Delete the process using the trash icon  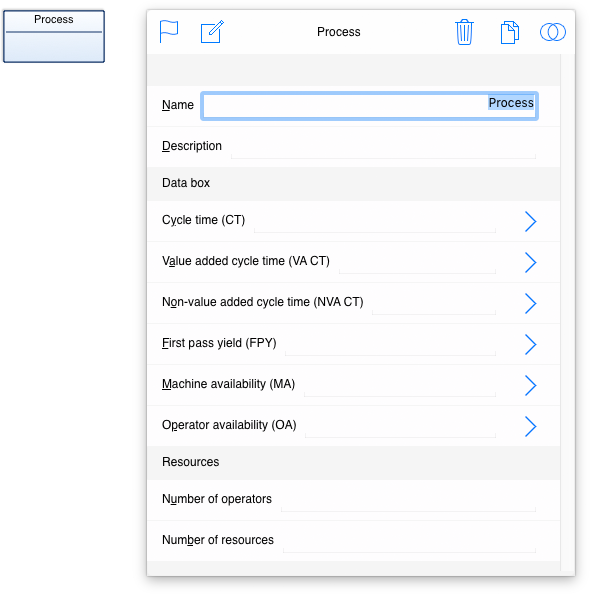coord(464,32)
